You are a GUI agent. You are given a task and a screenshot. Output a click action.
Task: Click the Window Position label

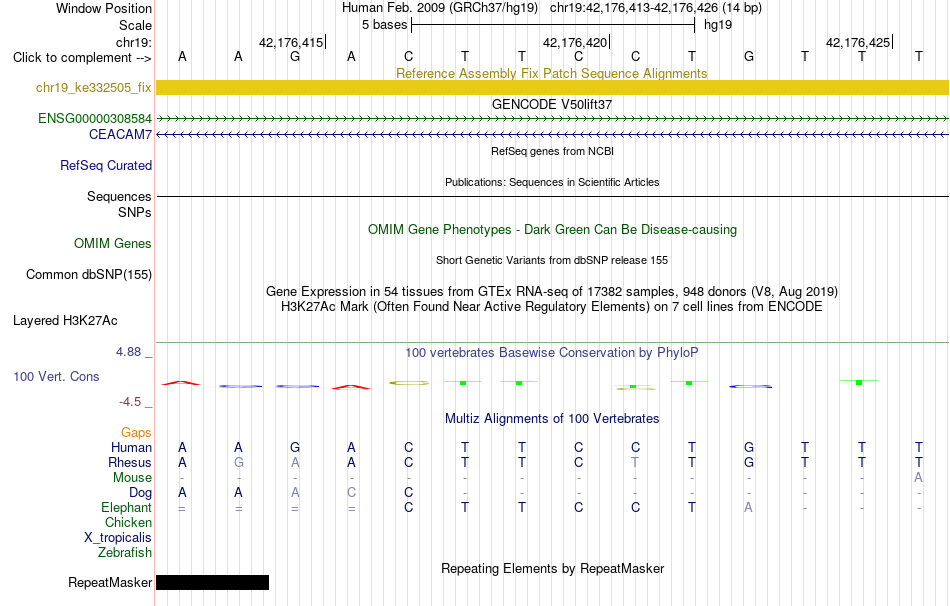(x=104, y=8)
